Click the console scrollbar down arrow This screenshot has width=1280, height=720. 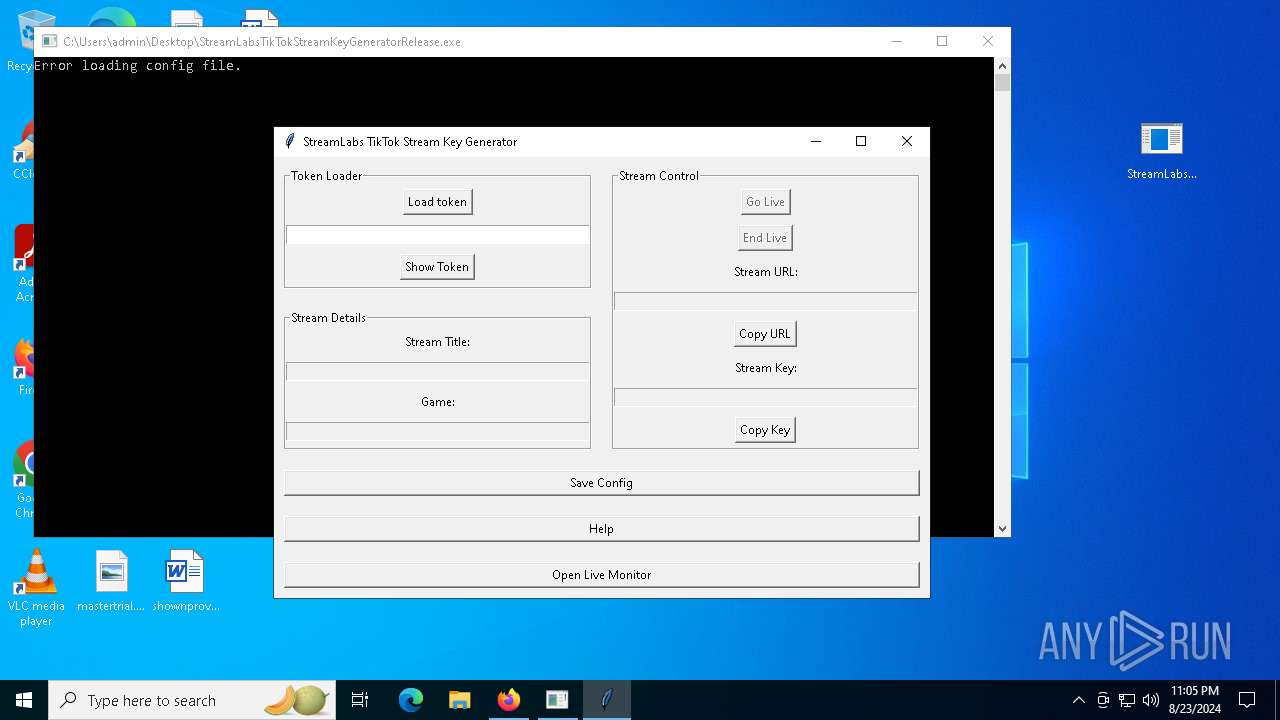pyautogui.click(x=1002, y=528)
